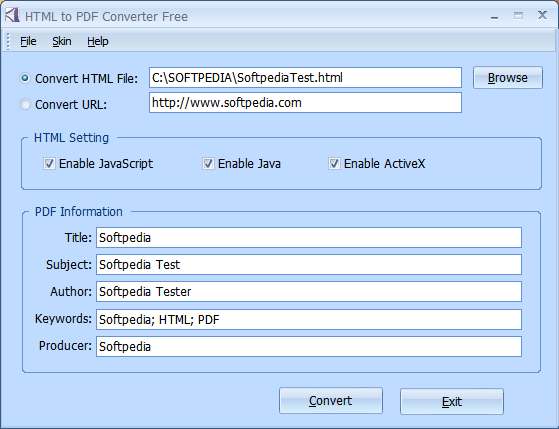Toggle the Enable JavaScript checkbox
Viewport: 559px width, 429px height.
click(x=49, y=164)
